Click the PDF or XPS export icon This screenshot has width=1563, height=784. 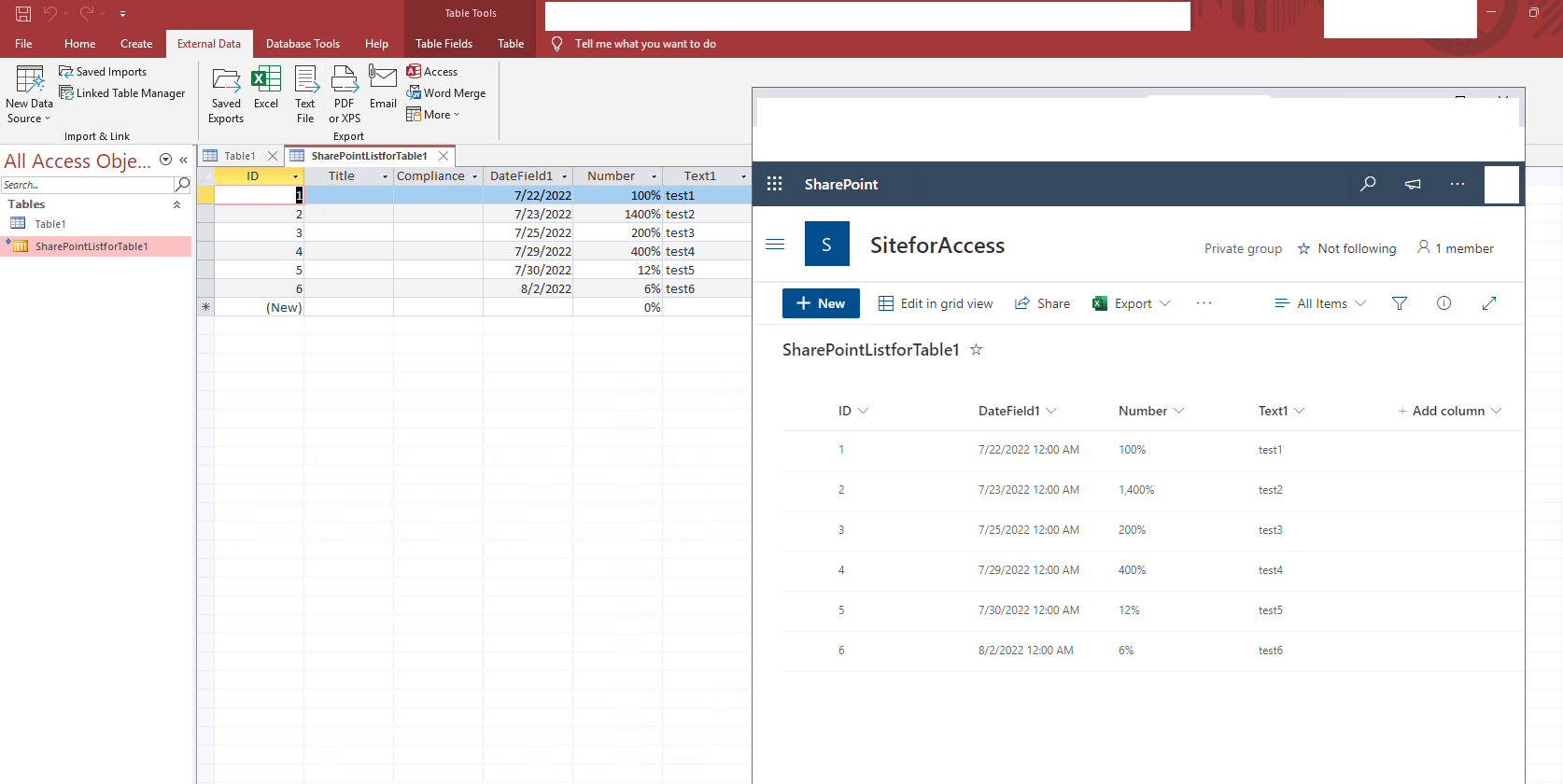[x=344, y=82]
